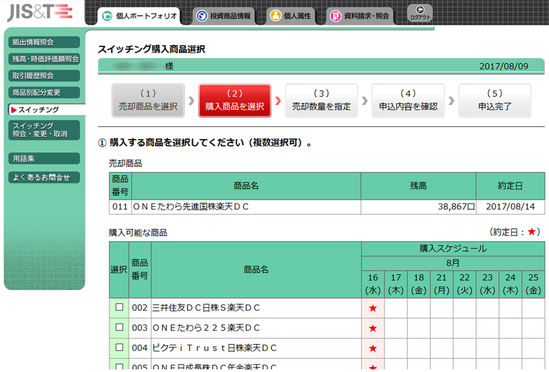
Task: Click step (3) 売却数量を指定
Action: [x=321, y=100]
